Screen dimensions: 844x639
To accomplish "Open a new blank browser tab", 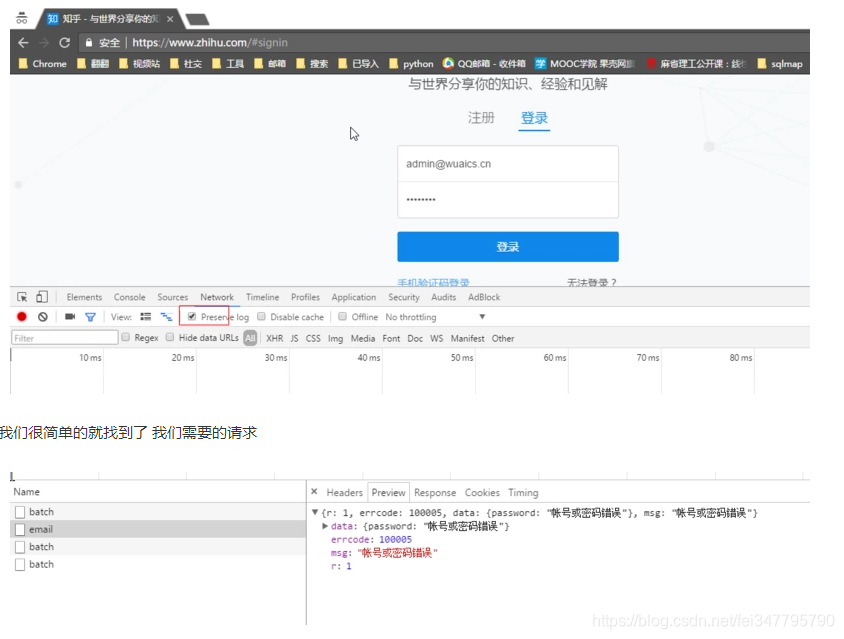I will point(197,20).
